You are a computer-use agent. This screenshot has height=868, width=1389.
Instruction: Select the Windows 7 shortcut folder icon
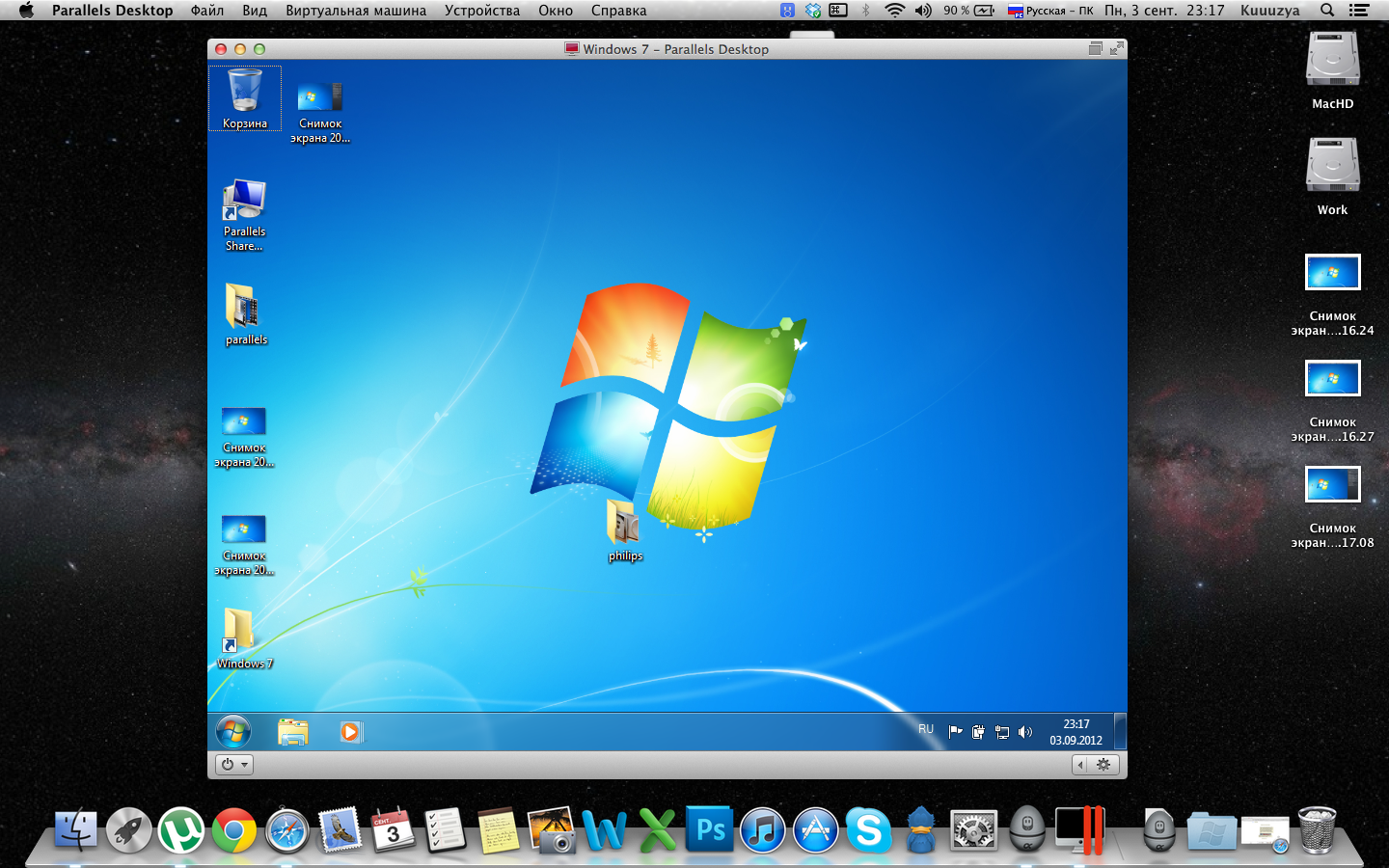coord(244,638)
